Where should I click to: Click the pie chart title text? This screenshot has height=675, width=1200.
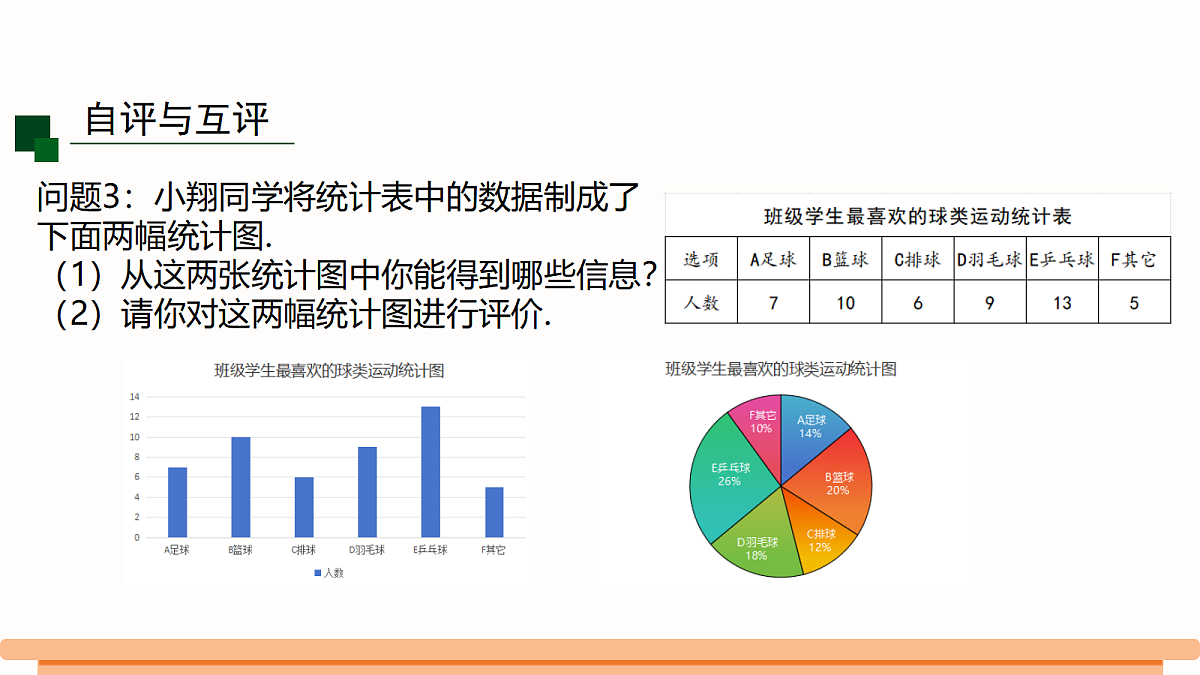point(781,369)
